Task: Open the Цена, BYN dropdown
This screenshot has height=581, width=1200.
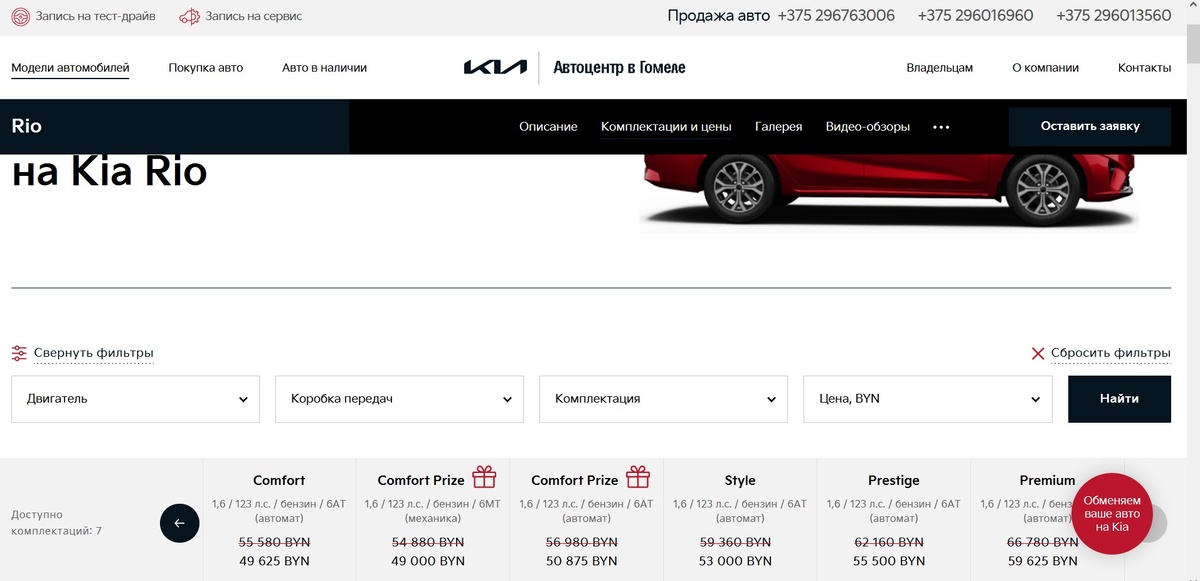Action: (x=928, y=399)
